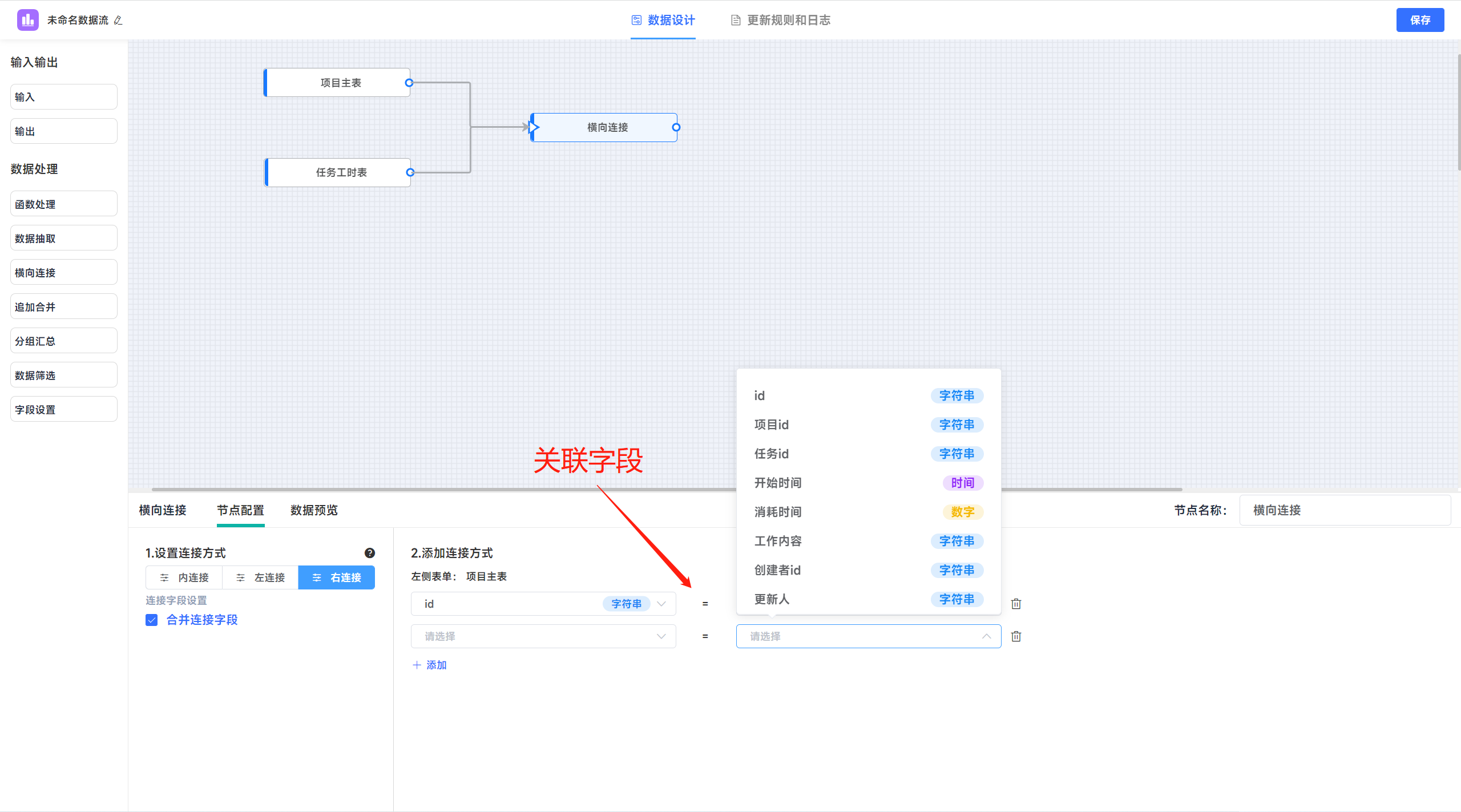1461x812 pixels.
Task: Switch to the 更新规则和日志 tab
Action: 781,20
